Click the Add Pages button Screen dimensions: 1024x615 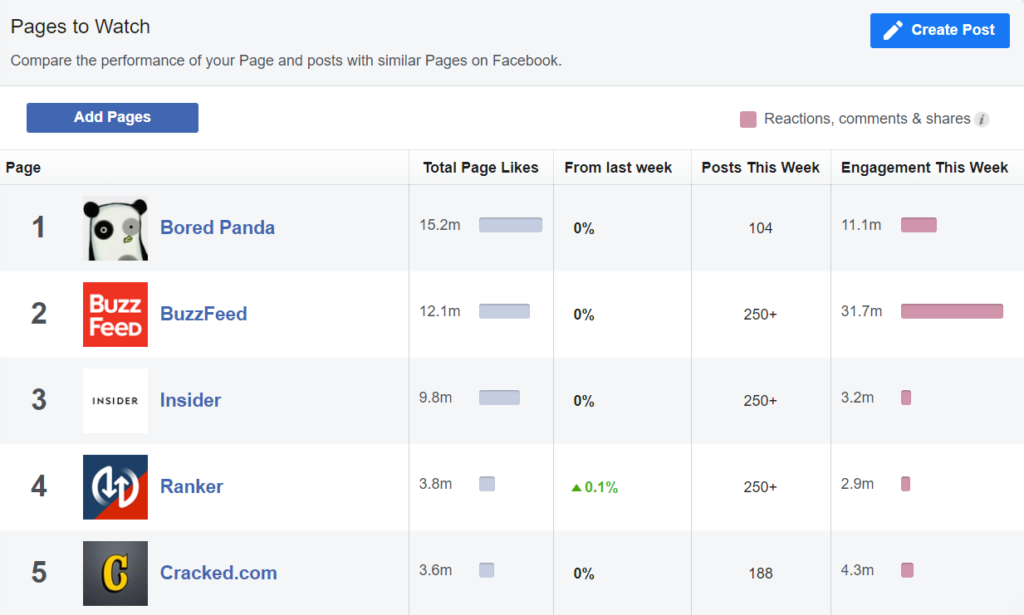coord(112,117)
